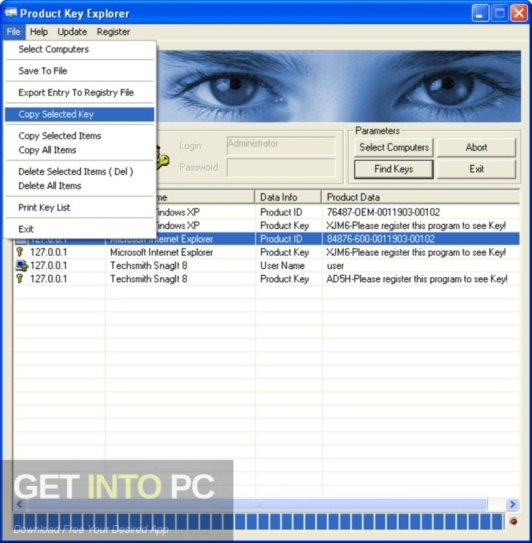Choose Copy All Items entry
Image resolution: width=532 pixels, height=543 pixels.
(79, 150)
